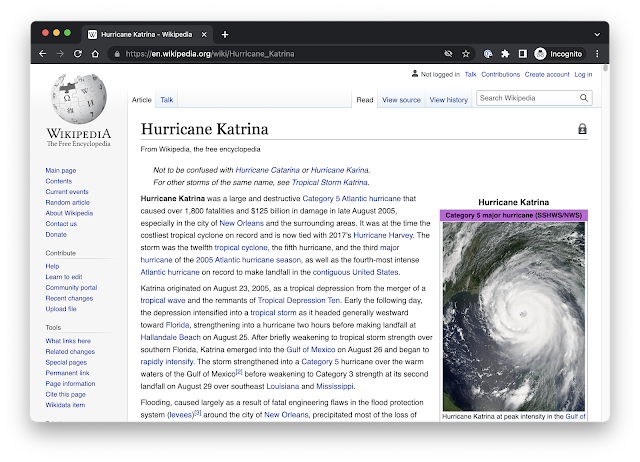Image resolution: width=640 pixels, height=462 pixels.
Task: Open the extensions puzzle piece icon
Action: [505, 54]
